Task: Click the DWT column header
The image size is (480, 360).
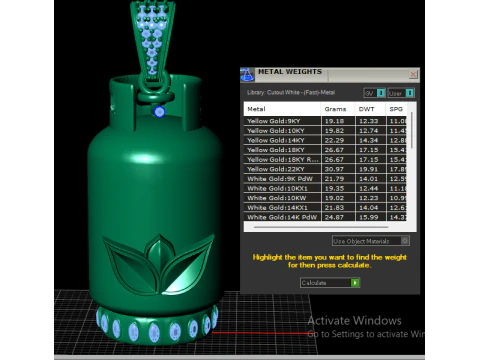Action: point(370,109)
